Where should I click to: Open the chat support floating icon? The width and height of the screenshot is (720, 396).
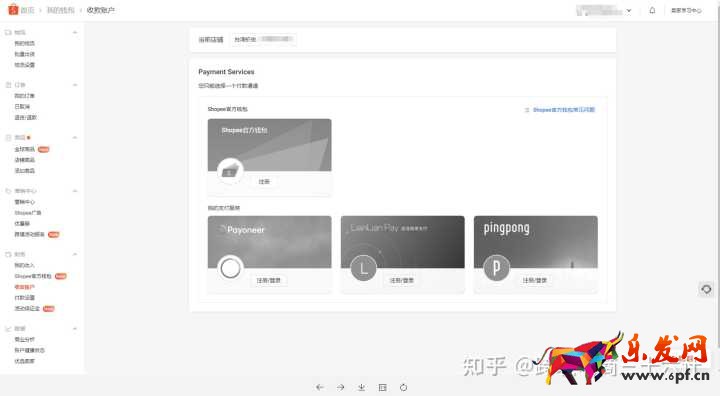click(706, 289)
